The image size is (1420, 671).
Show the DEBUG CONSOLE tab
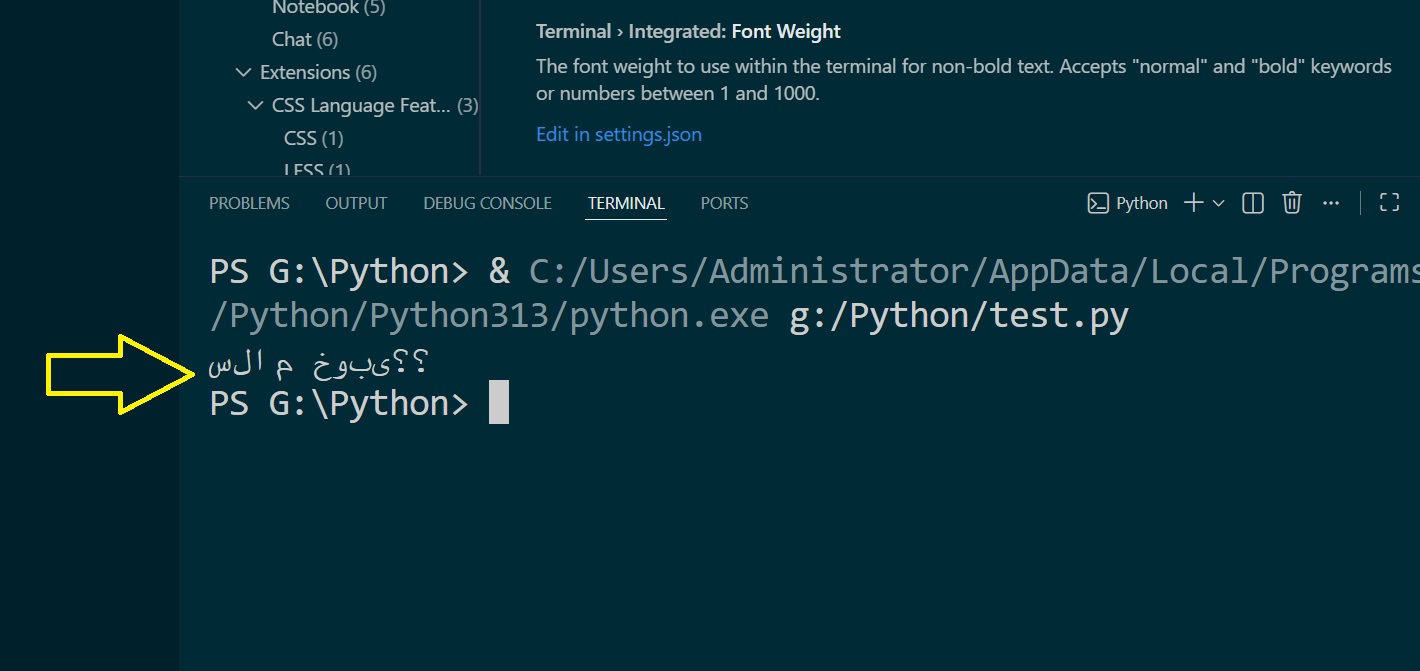(487, 203)
